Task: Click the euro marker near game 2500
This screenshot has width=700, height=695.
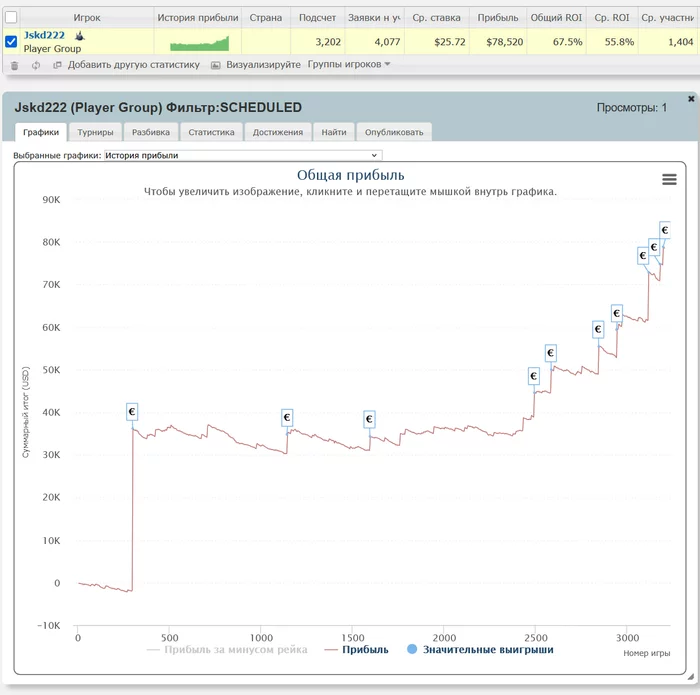Action: (x=533, y=377)
